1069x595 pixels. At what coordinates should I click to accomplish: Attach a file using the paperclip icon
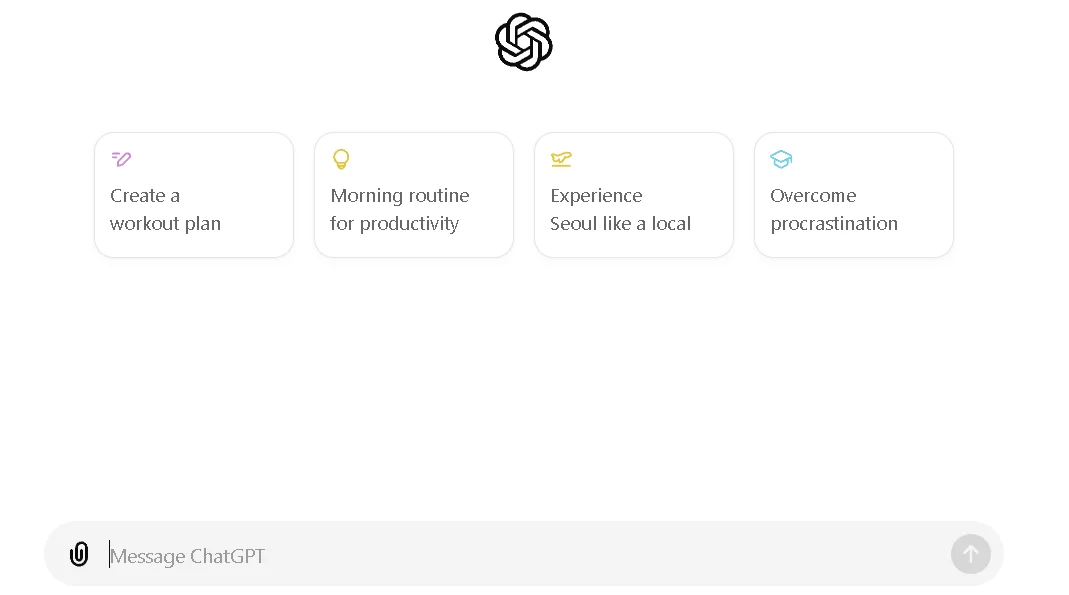pyautogui.click(x=79, y=554)
